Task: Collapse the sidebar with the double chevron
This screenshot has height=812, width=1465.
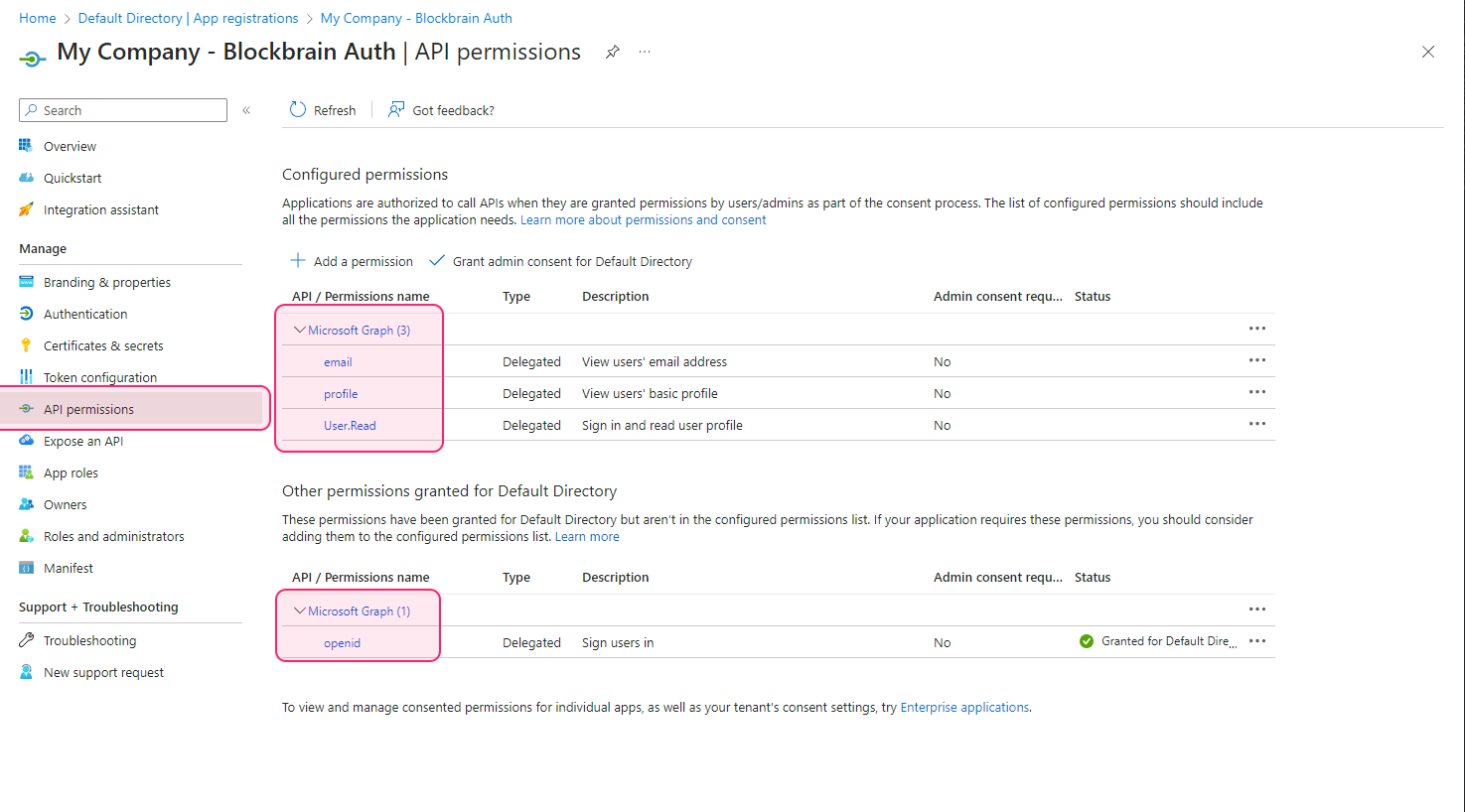Action: coord(246,110)
